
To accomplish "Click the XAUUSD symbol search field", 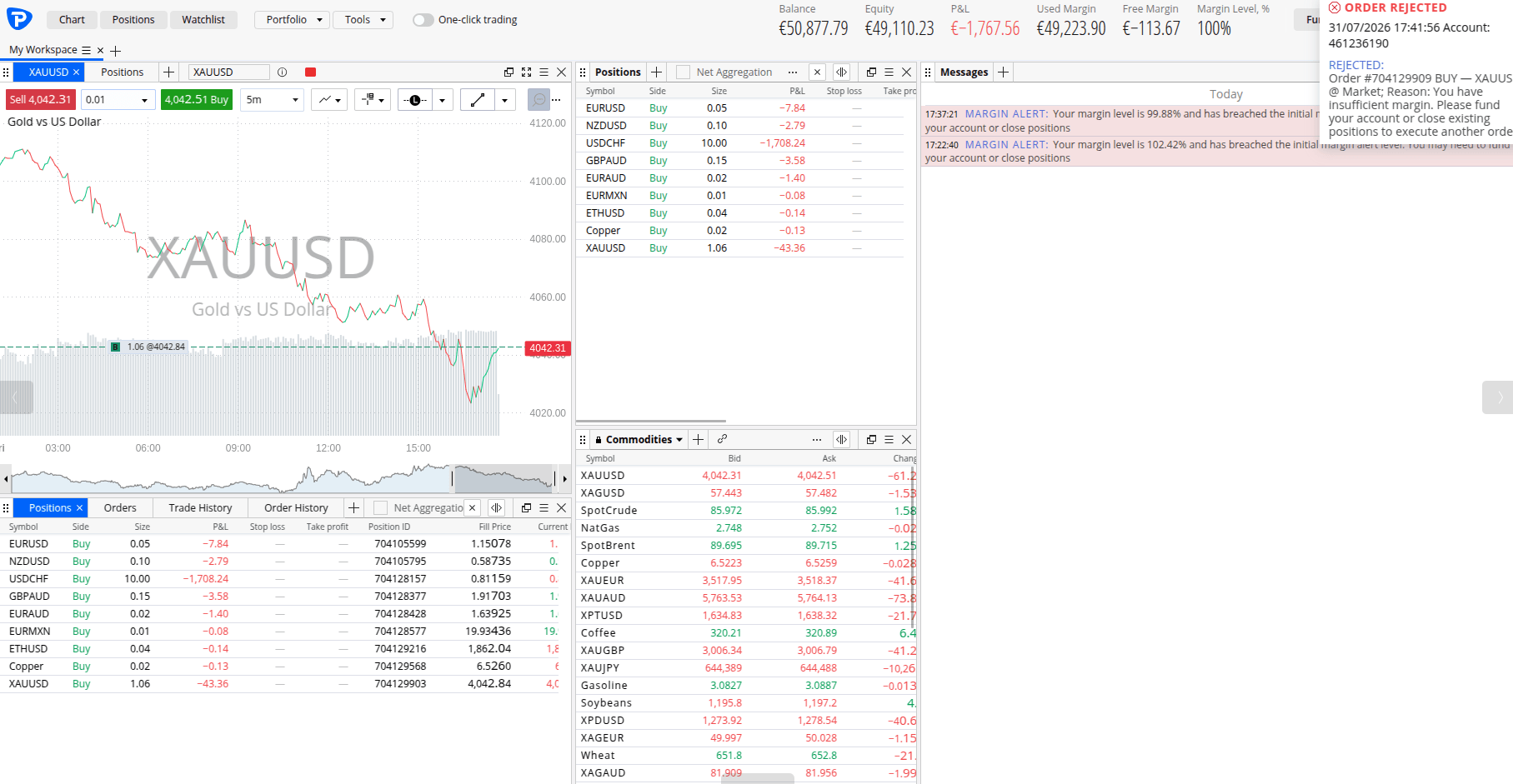I will 228,72.
